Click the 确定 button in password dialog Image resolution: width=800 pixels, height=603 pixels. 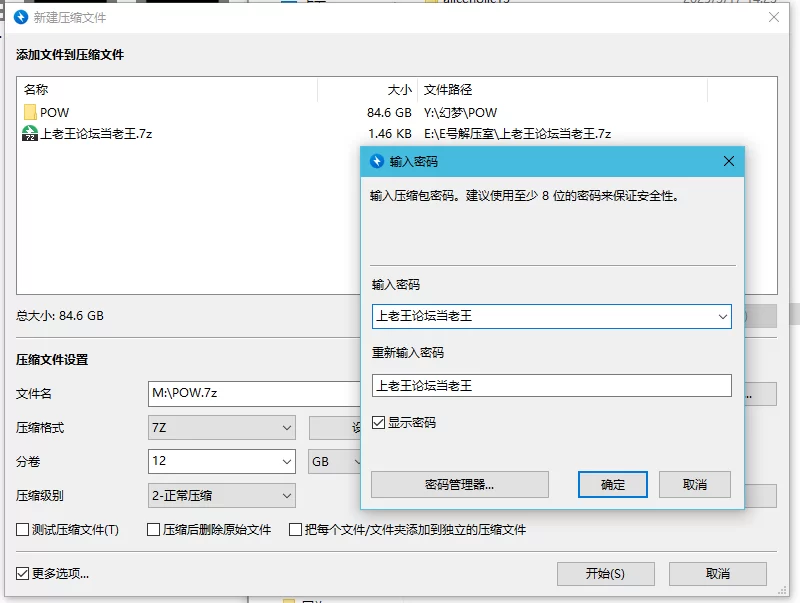tap(612, 484)
